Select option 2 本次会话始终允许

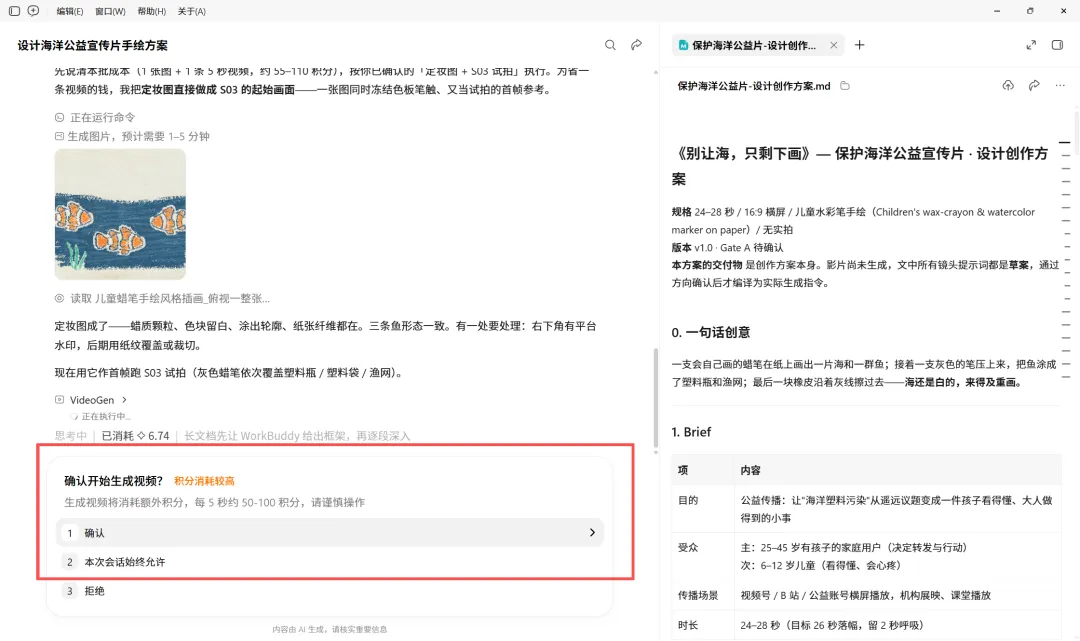pos(330,562)
